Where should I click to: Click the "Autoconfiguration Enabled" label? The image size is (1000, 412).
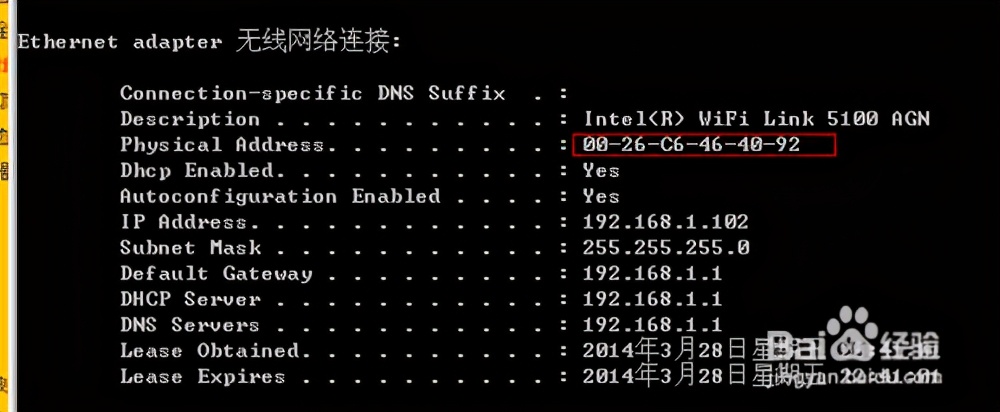tap(280, 197)
